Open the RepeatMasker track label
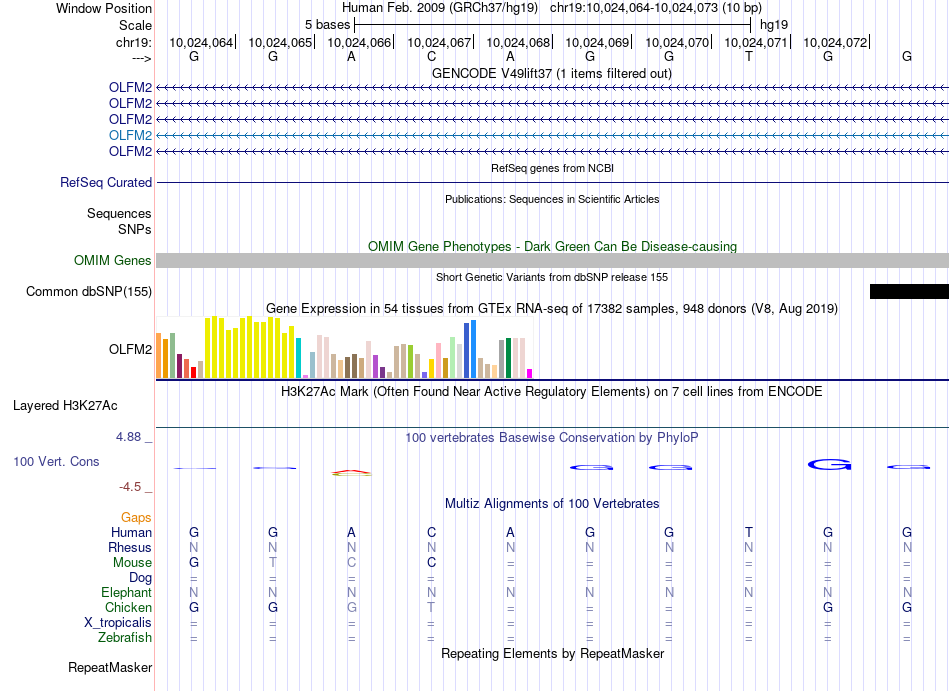 pyautogui.click(x=110, y=667)
